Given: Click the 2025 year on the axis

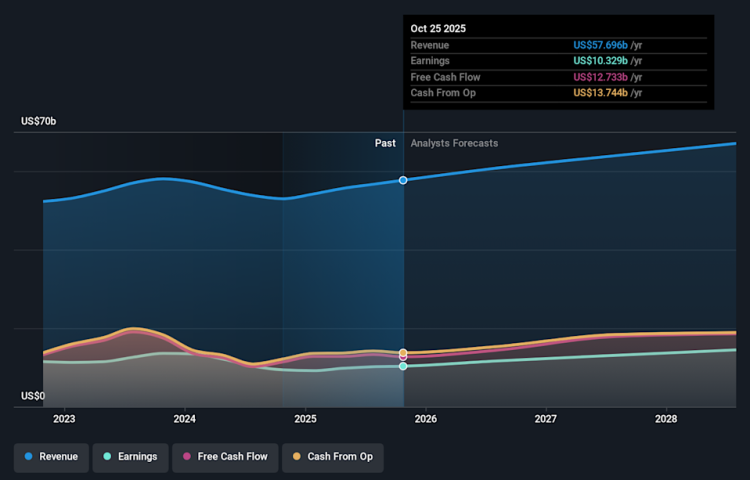Looking at the screenshot, I should click(305, 419).
